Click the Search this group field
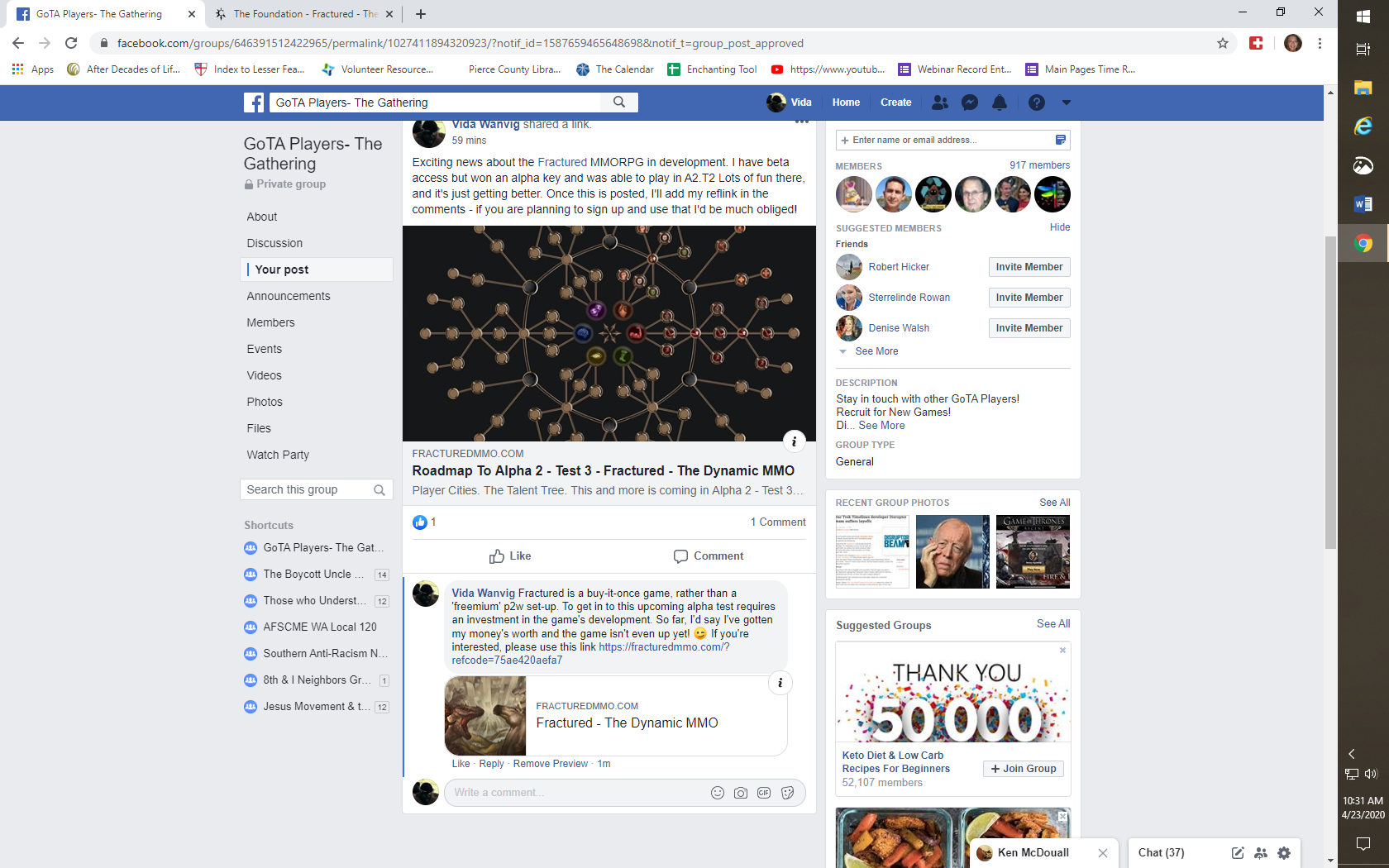 (308, 489)
